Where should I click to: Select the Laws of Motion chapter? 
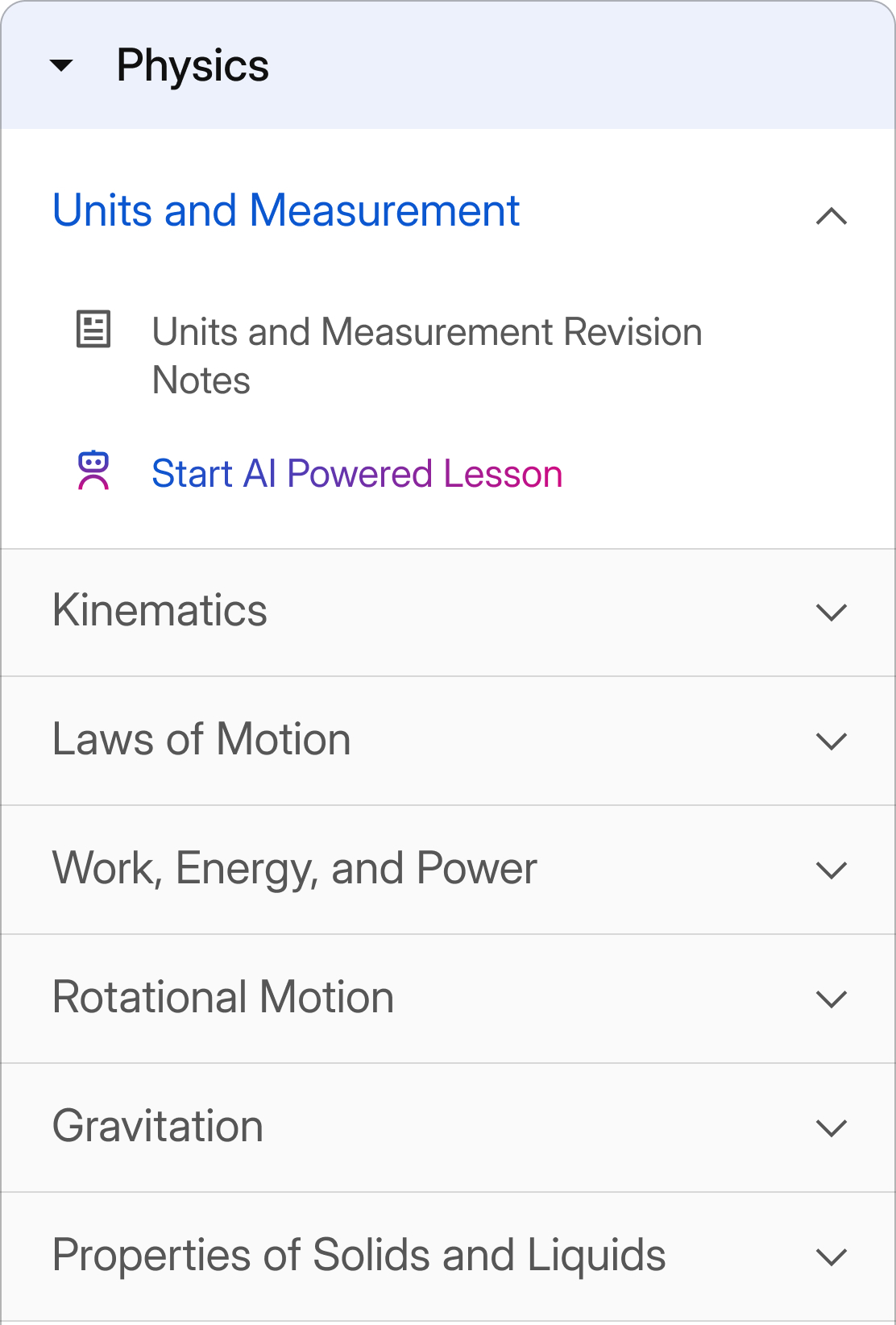pyautogui.click(x=201, y=740)
